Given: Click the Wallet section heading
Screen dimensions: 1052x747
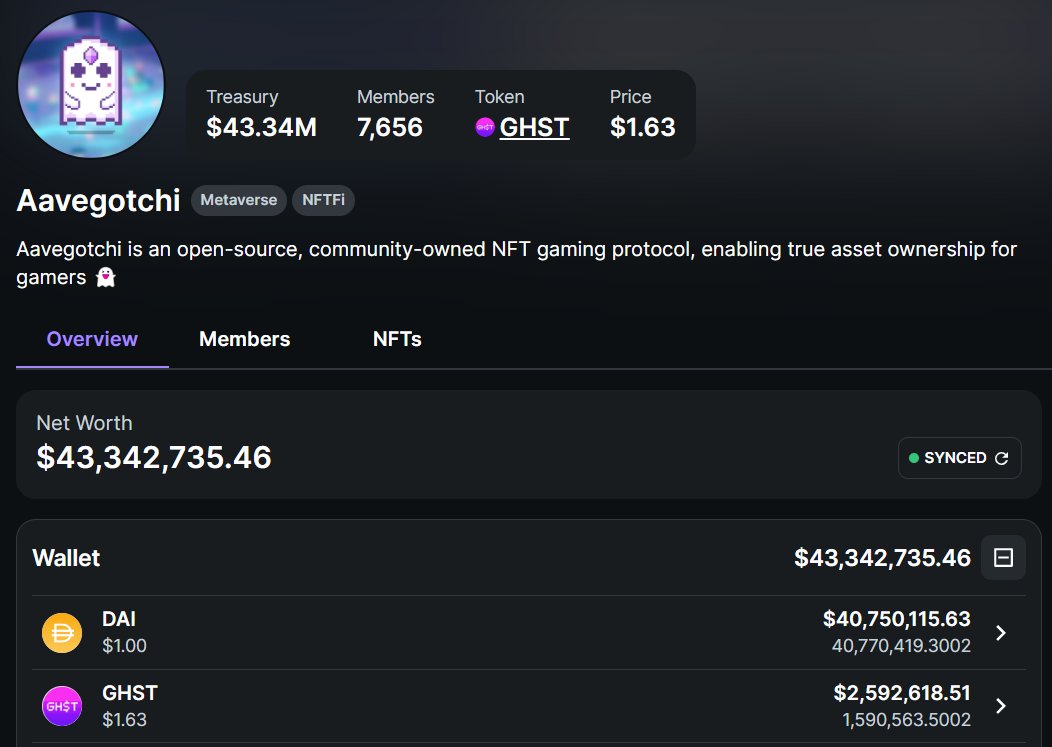Looking at the screenshot, I should 66,558.
